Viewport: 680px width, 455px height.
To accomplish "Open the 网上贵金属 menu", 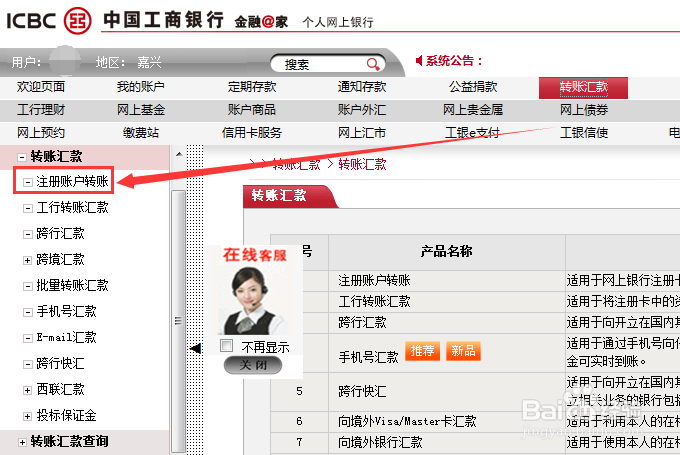I will pyautogui.click(x=473, y=110).
